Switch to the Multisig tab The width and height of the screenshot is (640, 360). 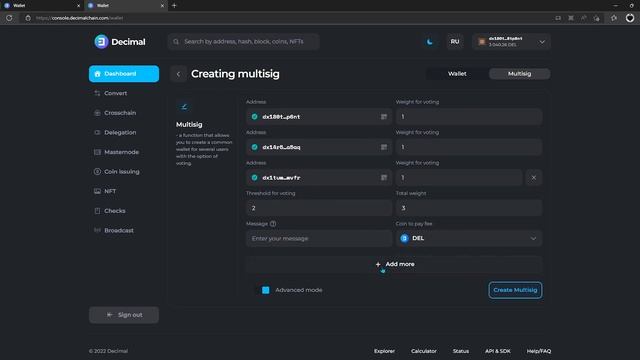click(x=519, y=74)
